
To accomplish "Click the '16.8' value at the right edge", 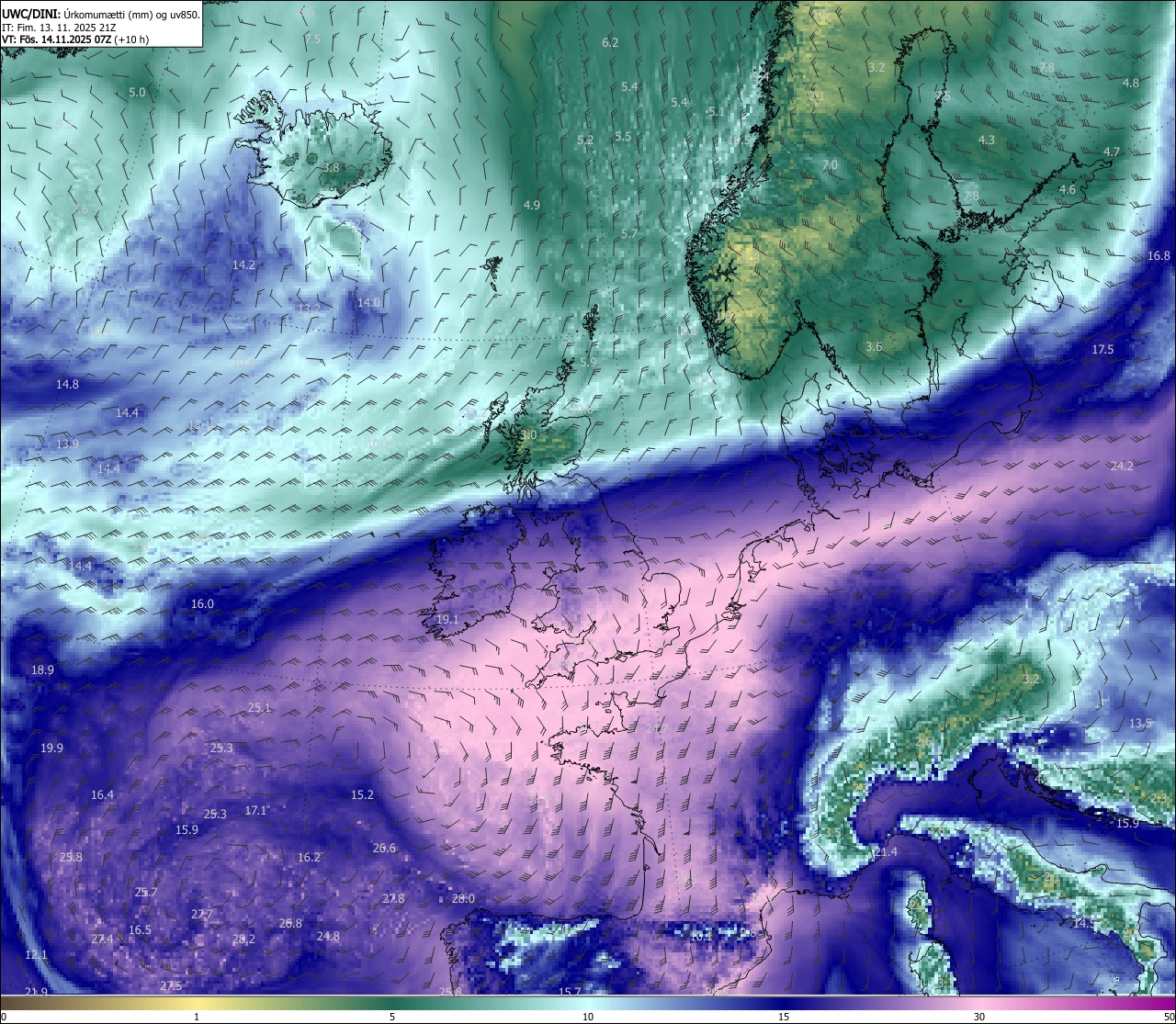I will tap(1159, 256).
